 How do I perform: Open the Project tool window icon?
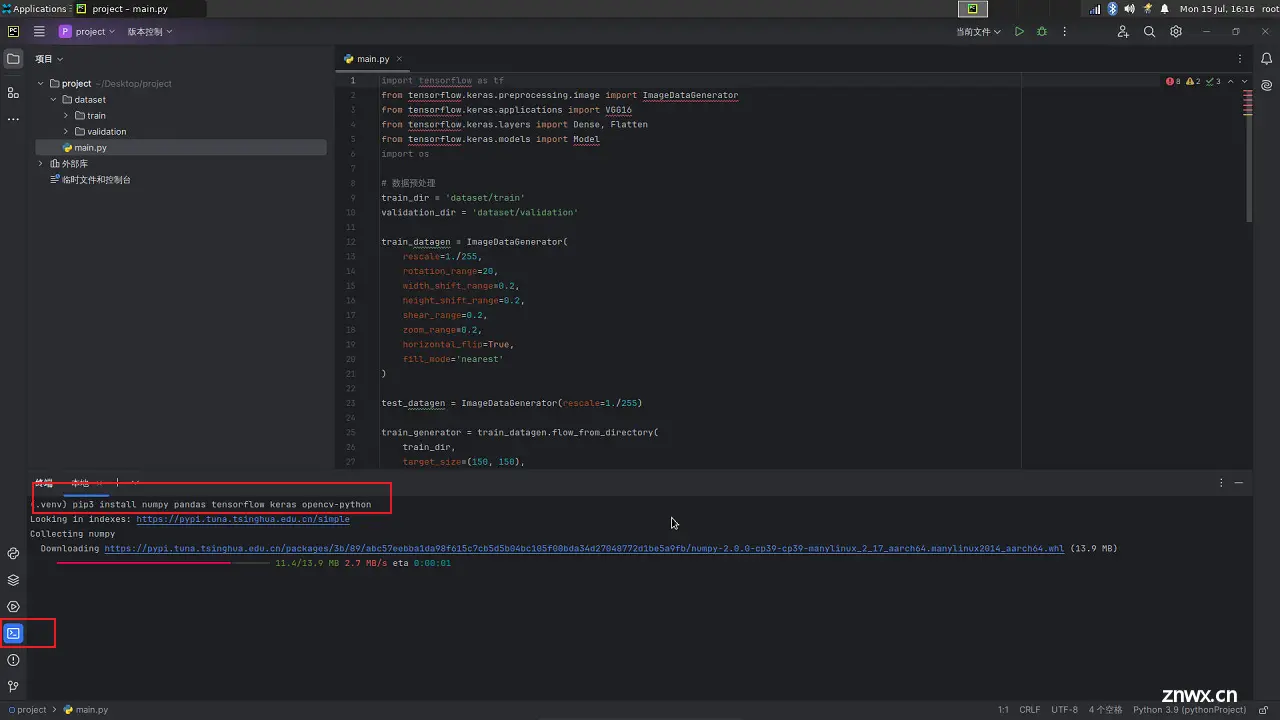[x=13, y=59]
